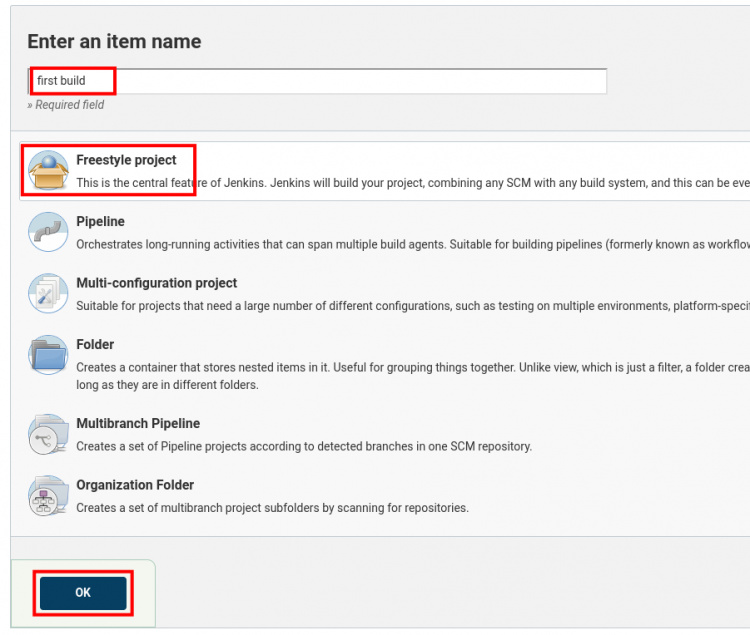
Task: Click the Multibranch Pipeline description text
Action: [x=304, y=446]
